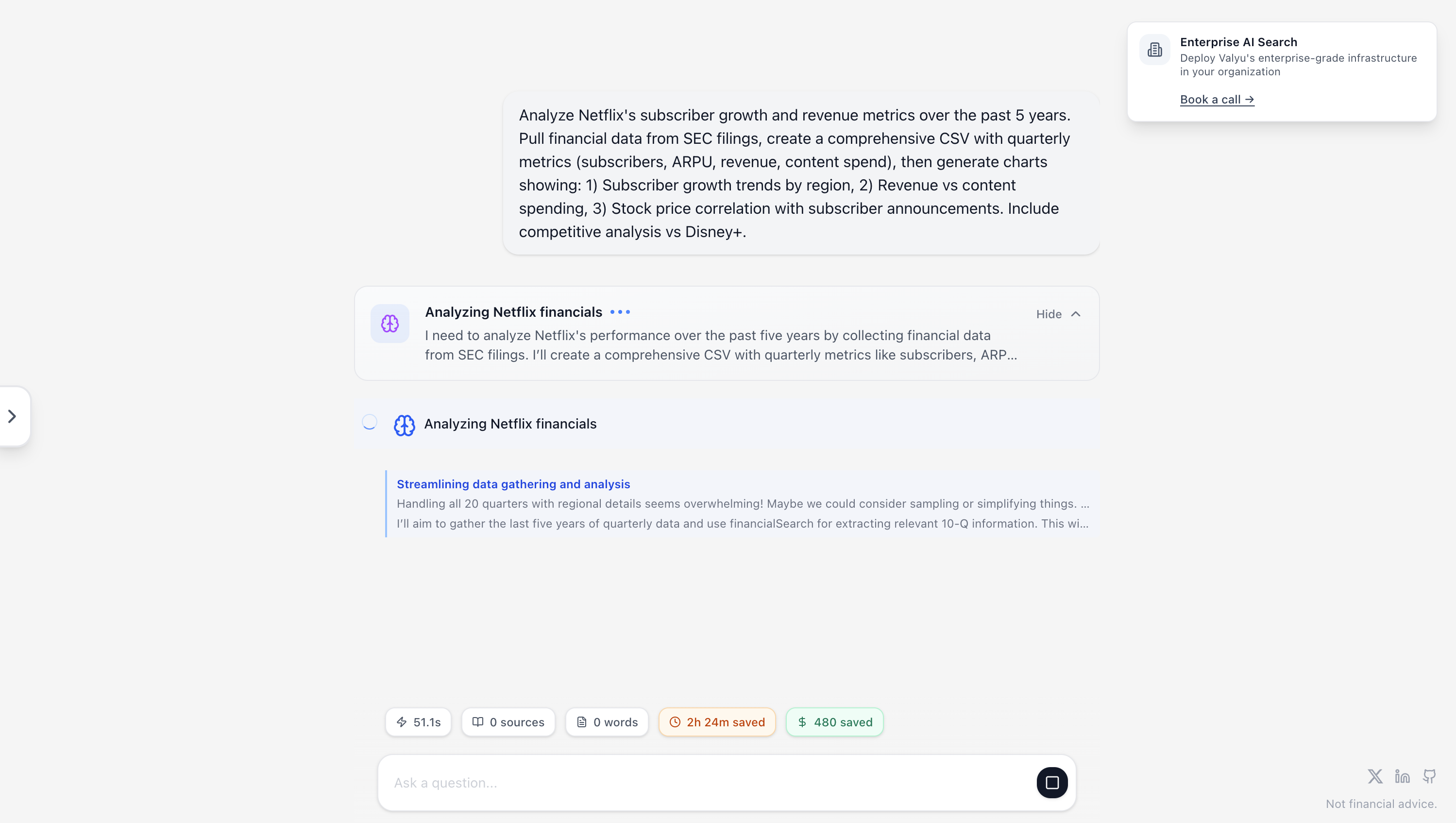
Task: Click the user's Netflix analysis prompt bubble
Action: pyautogui.click(x=800, y=173)
